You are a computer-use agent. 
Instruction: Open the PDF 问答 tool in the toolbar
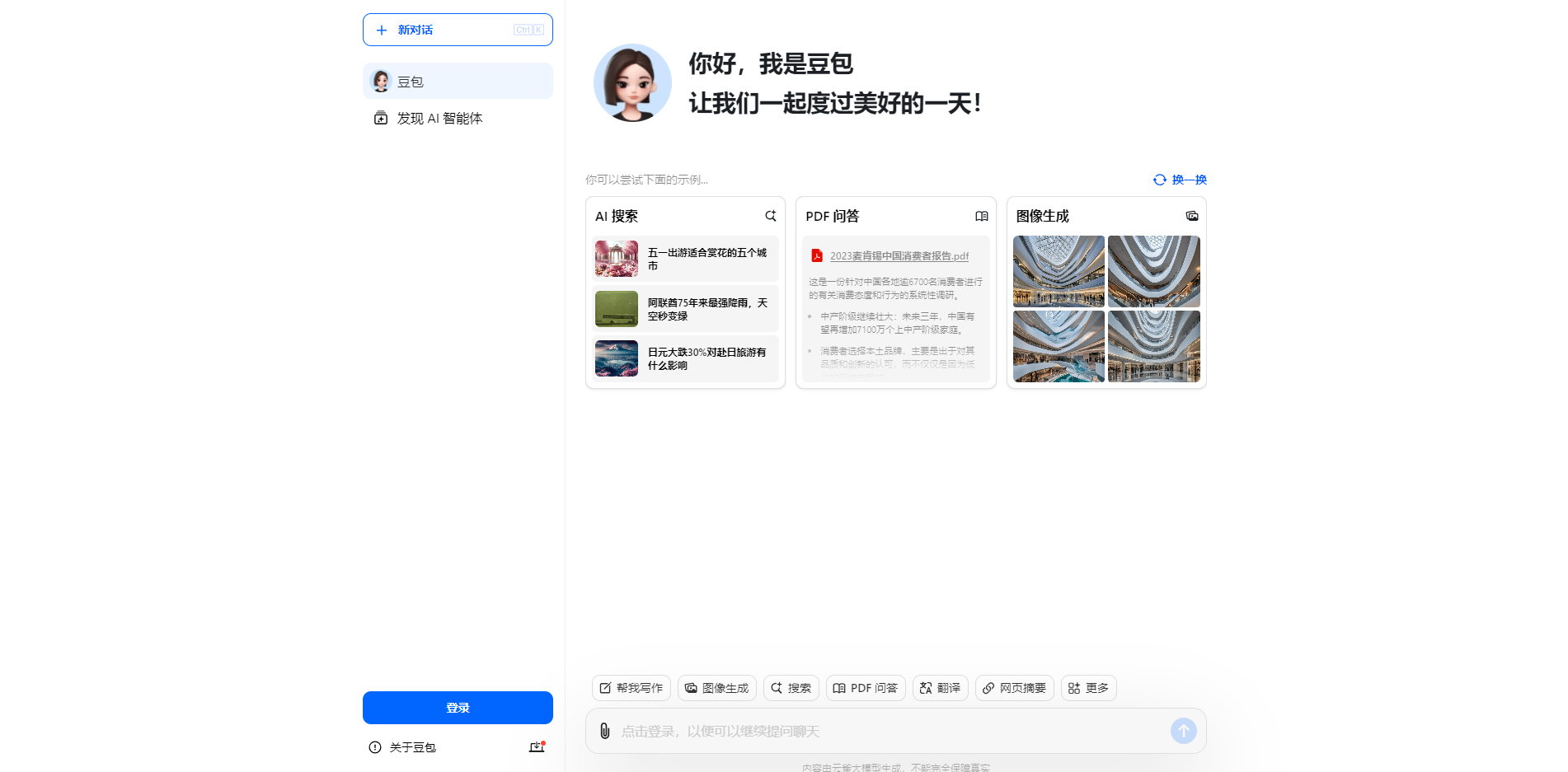(x=865, y=688)
